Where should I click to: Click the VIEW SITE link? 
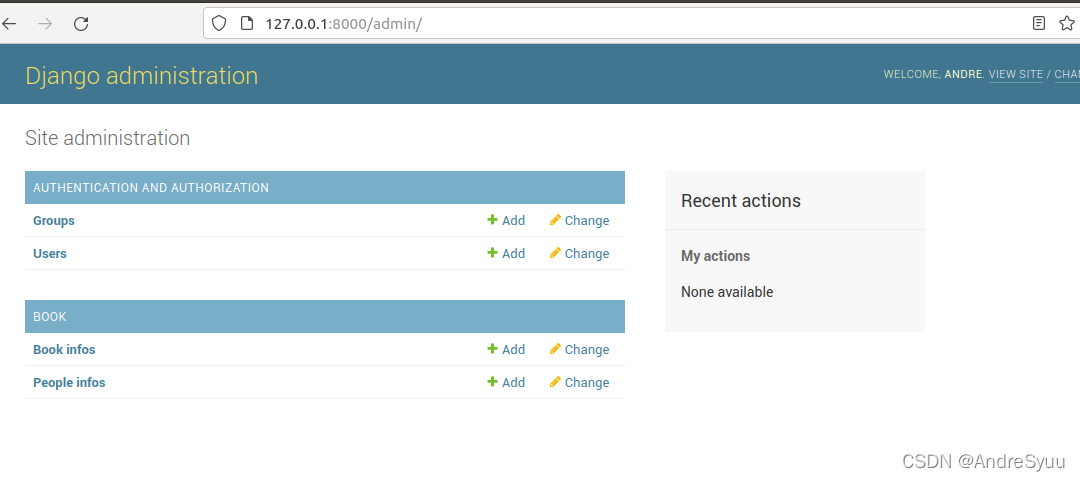[1015, 74]
